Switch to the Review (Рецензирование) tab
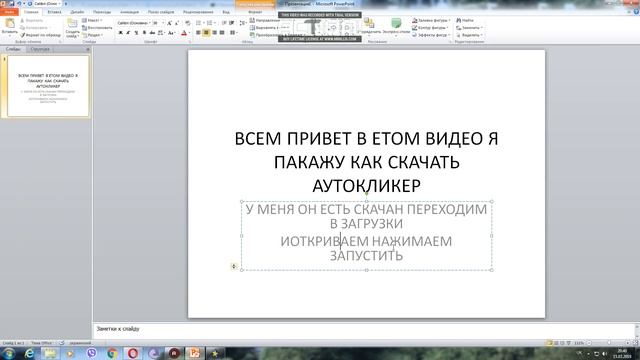640x360 pixels. click(198, 12)
